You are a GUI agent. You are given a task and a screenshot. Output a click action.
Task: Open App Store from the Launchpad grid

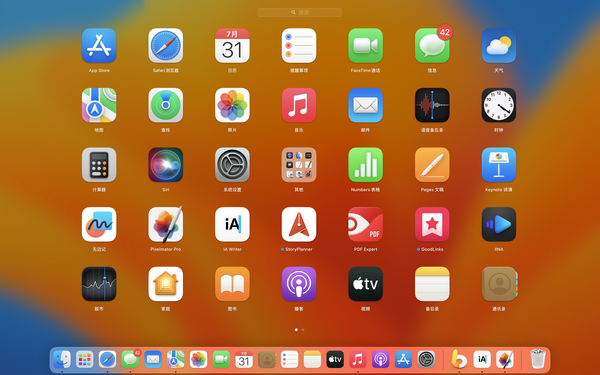coord(99,46)
